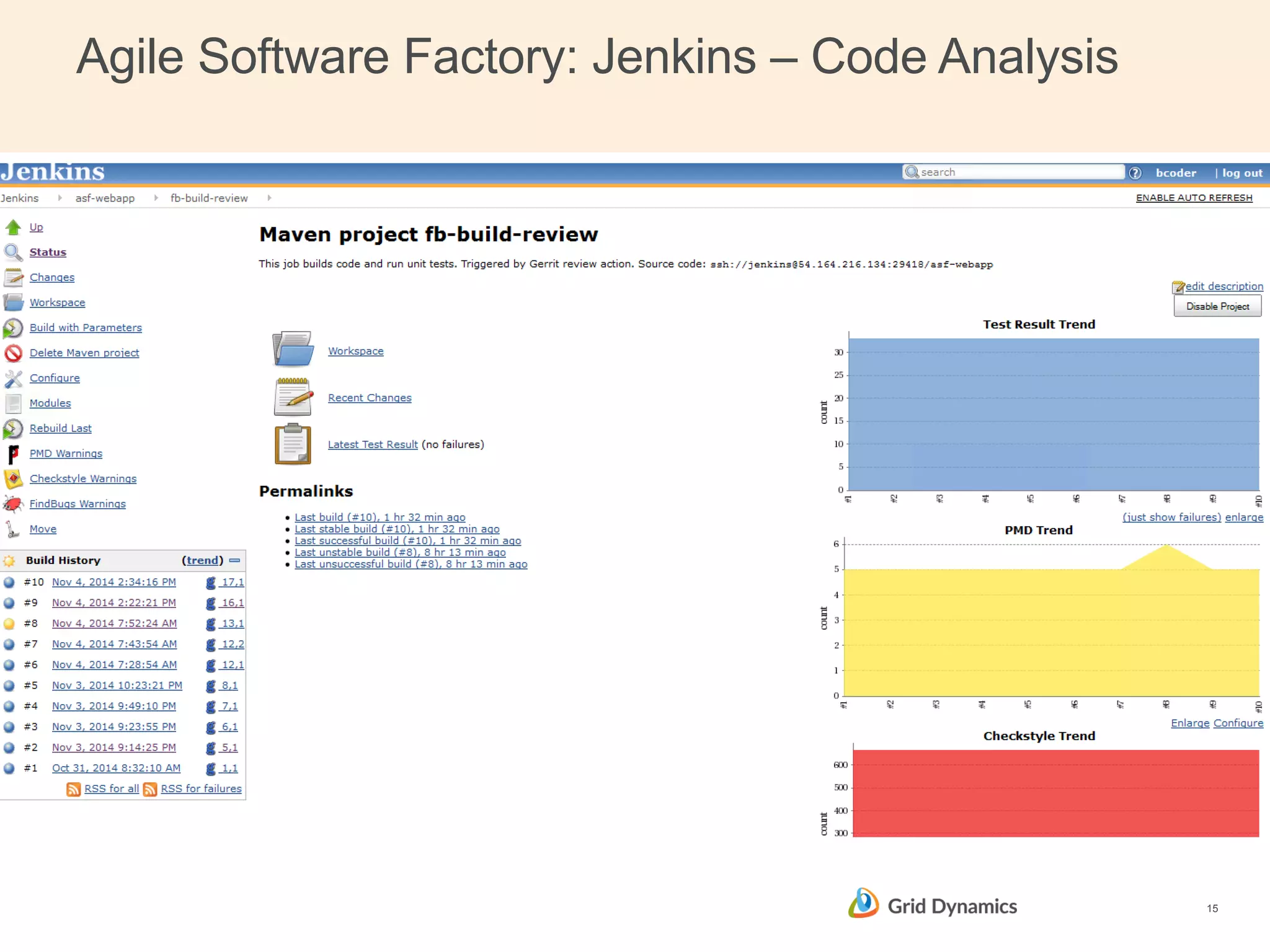Click Enlarge link under PMD Trend

coord(1190,723)
